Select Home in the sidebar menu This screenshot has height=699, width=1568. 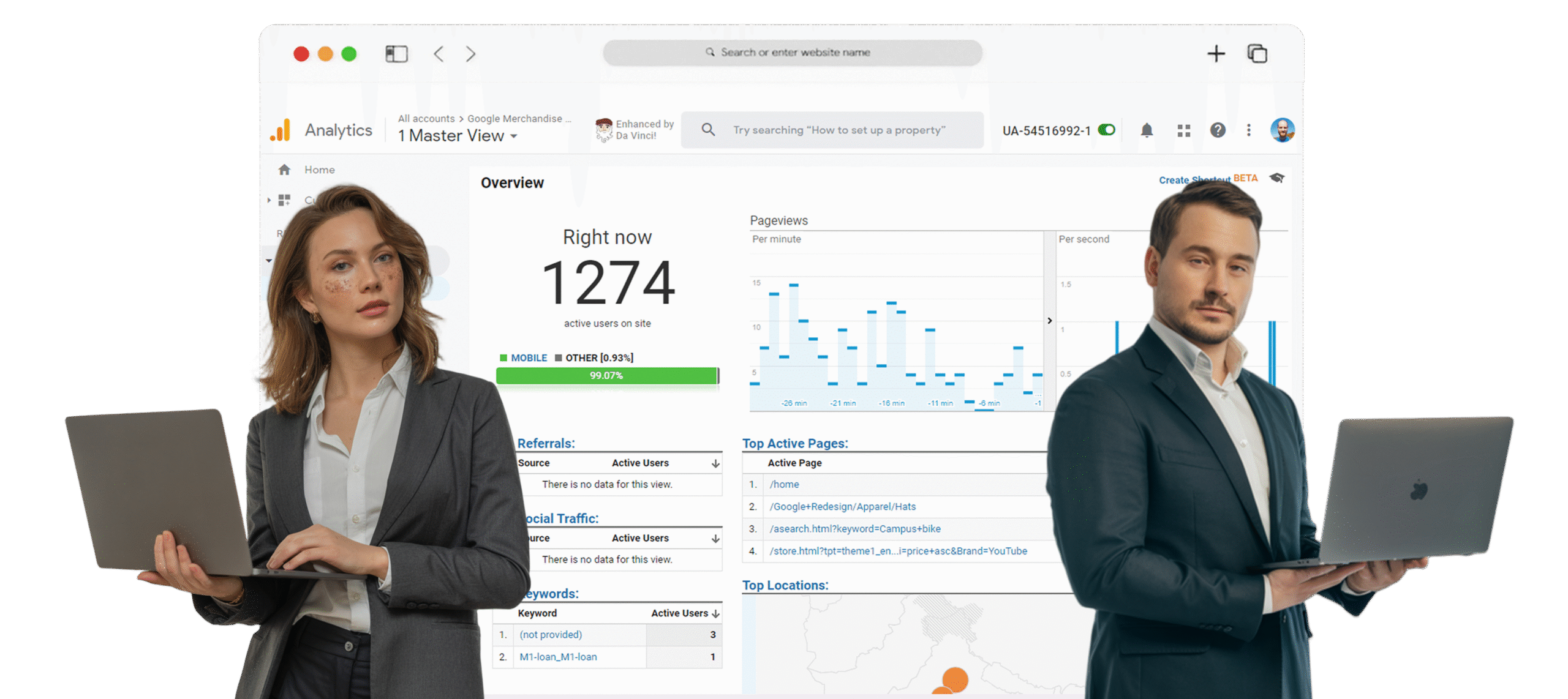tap(319, 170)
